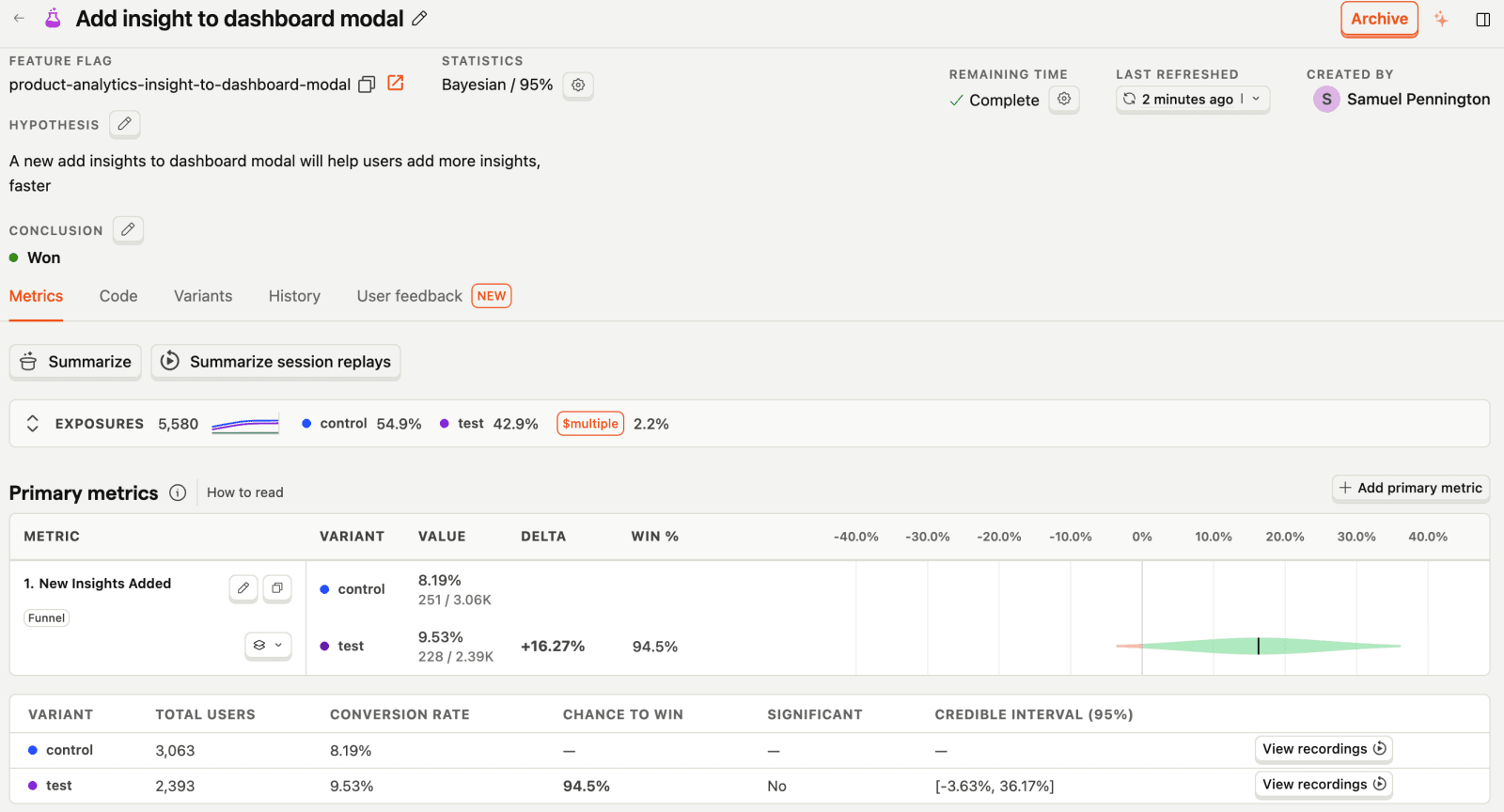Click the Archive button
Viewport: 1504px width, 812px height.
pyautogui.click(x=1379, y=19)
